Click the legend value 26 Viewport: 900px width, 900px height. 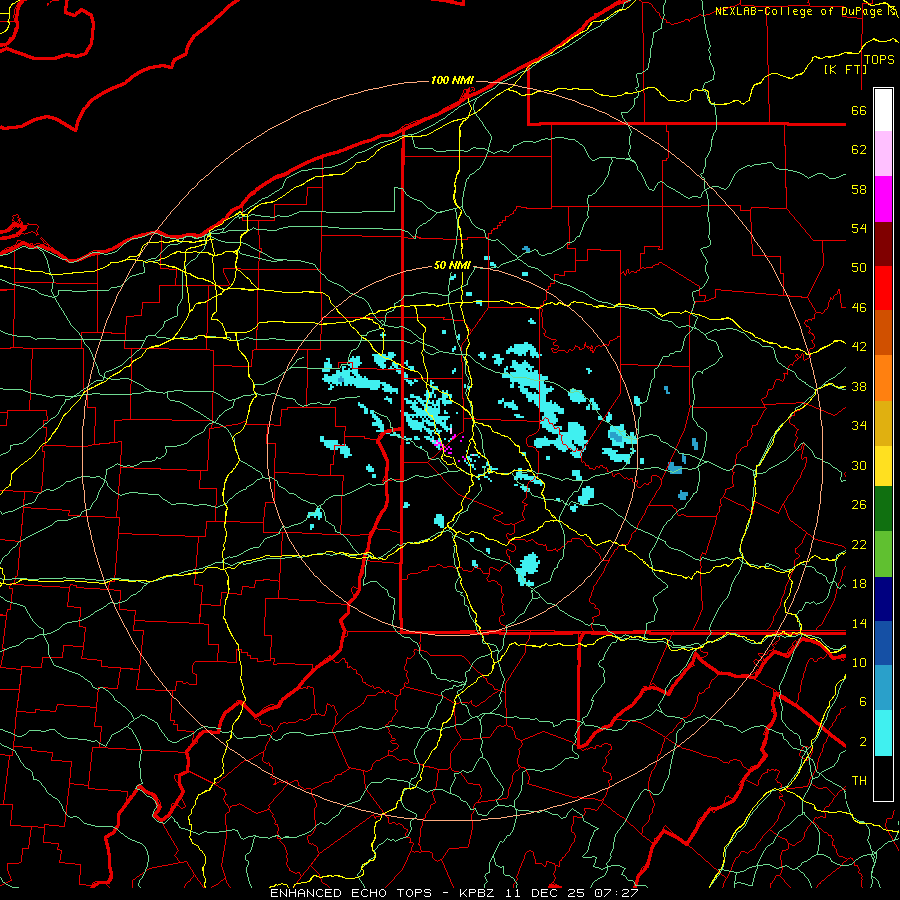[859, 505]
